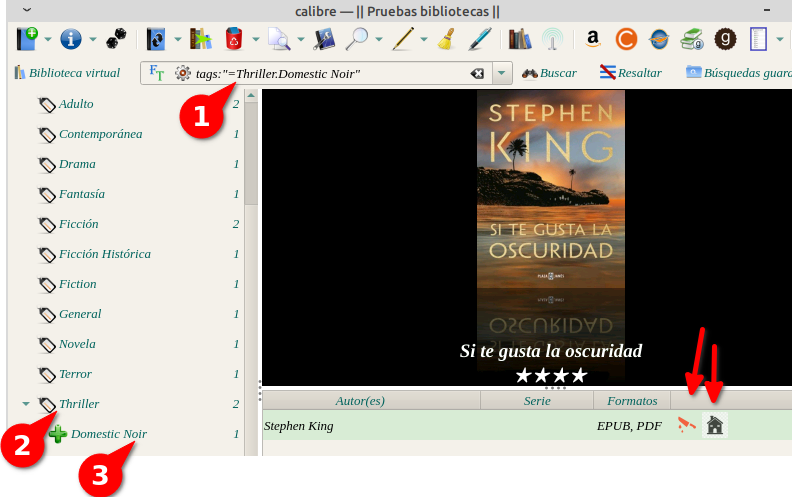The image size is (792, 497).
Task: Click scroll up arrow of tag browser
Action: (x=251, y=95)
